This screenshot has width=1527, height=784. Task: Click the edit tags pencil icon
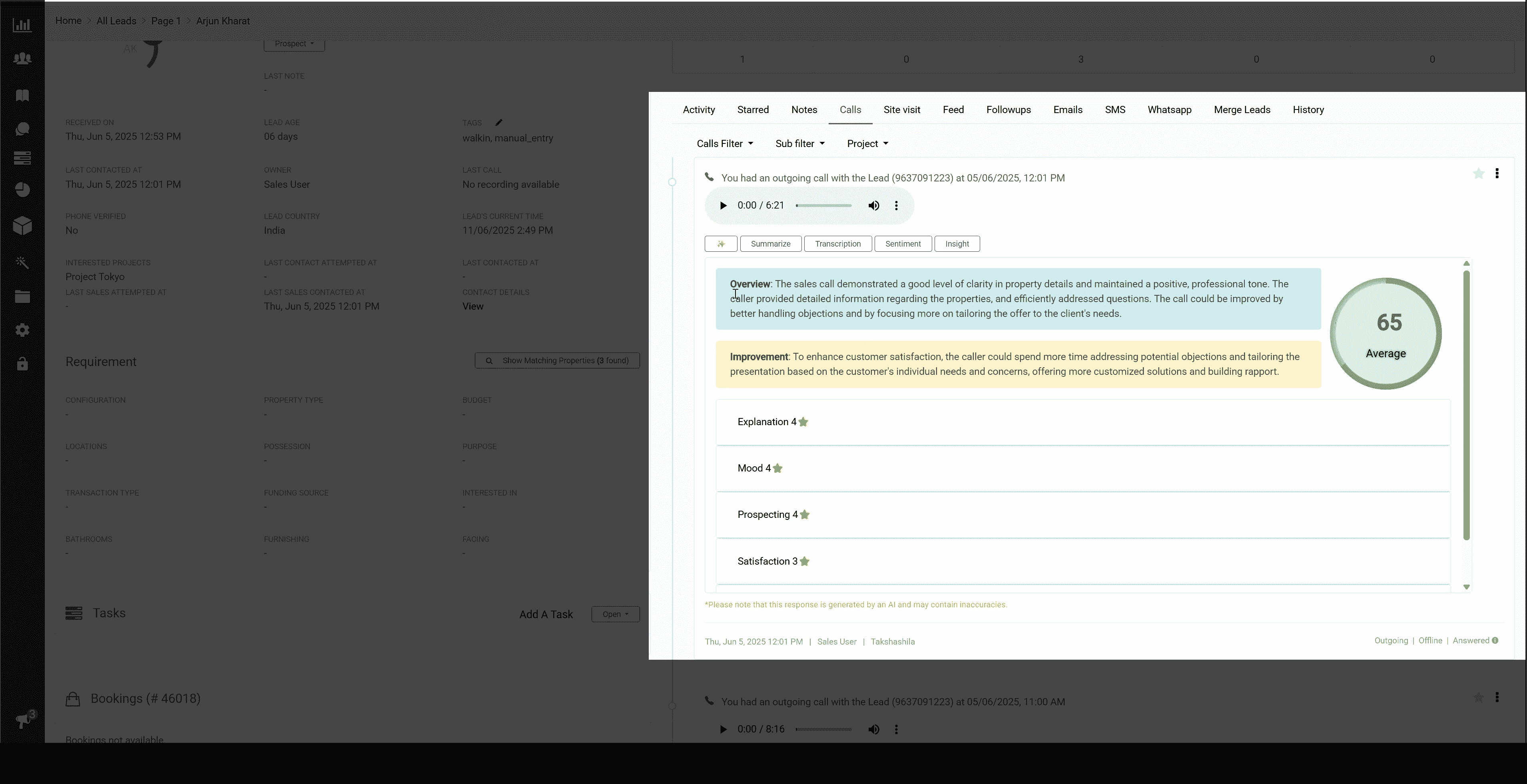tap(498, 123)
